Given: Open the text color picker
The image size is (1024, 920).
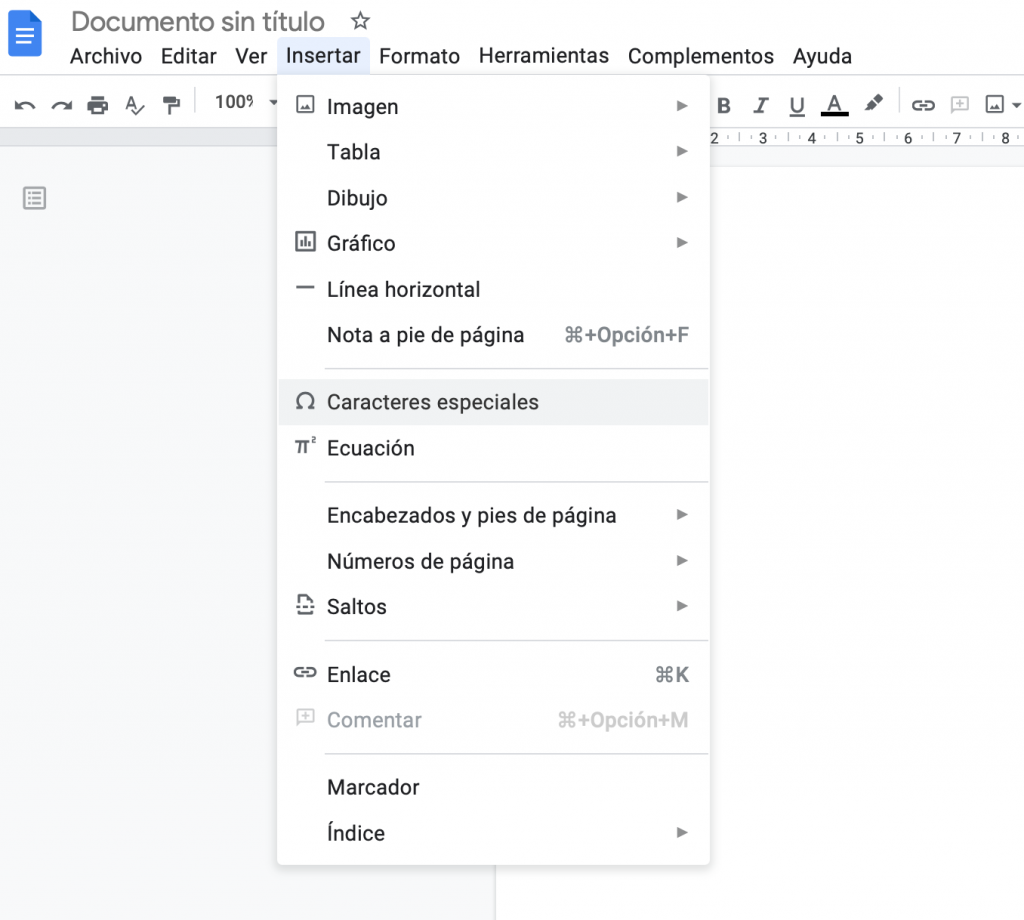Looking at the screenshot, I should tap(835, 104).
